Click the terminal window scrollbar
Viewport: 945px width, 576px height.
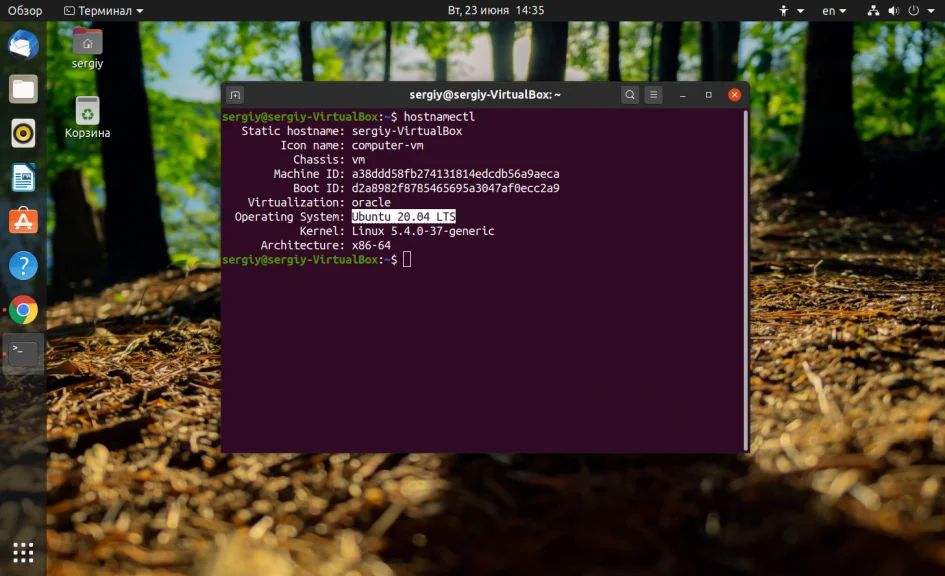coord(746,280)
